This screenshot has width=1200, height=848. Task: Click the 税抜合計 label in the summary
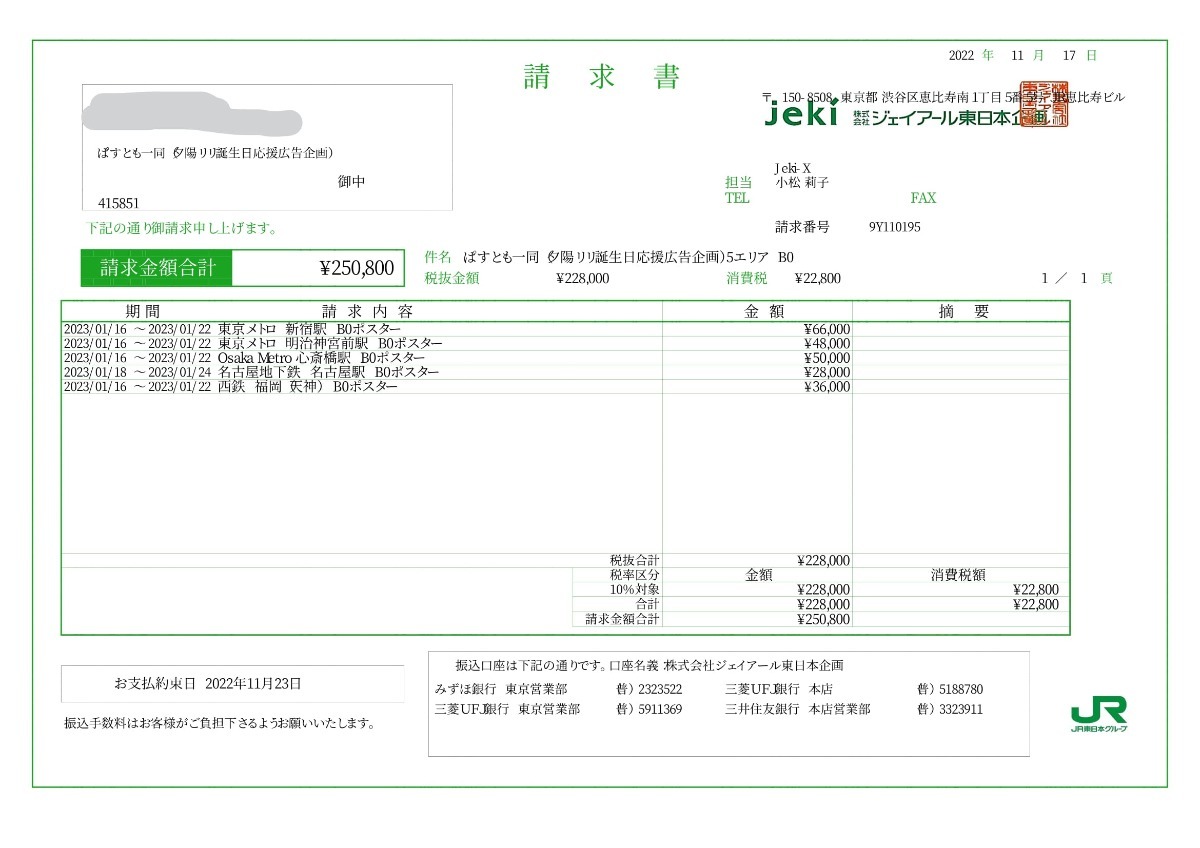(634, 560)
